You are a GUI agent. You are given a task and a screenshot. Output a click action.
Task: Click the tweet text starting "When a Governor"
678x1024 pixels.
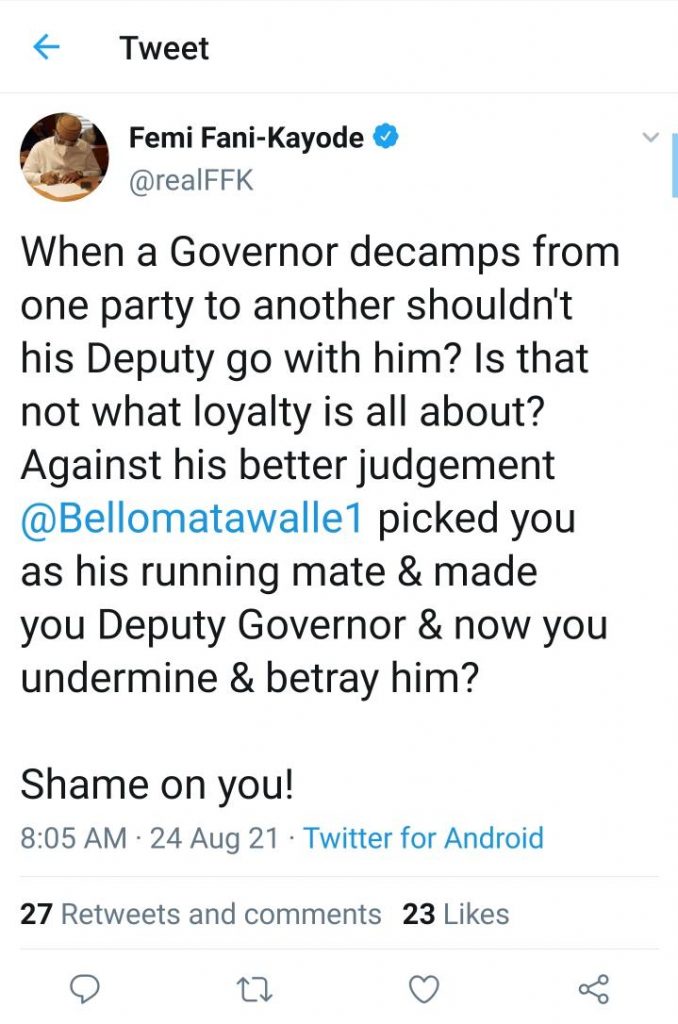320,252
